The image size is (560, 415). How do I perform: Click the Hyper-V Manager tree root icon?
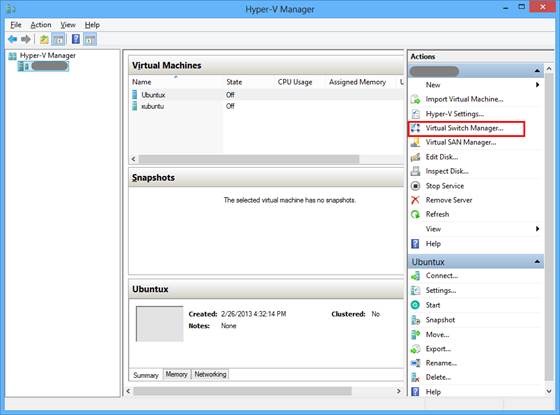click(12, 56)
